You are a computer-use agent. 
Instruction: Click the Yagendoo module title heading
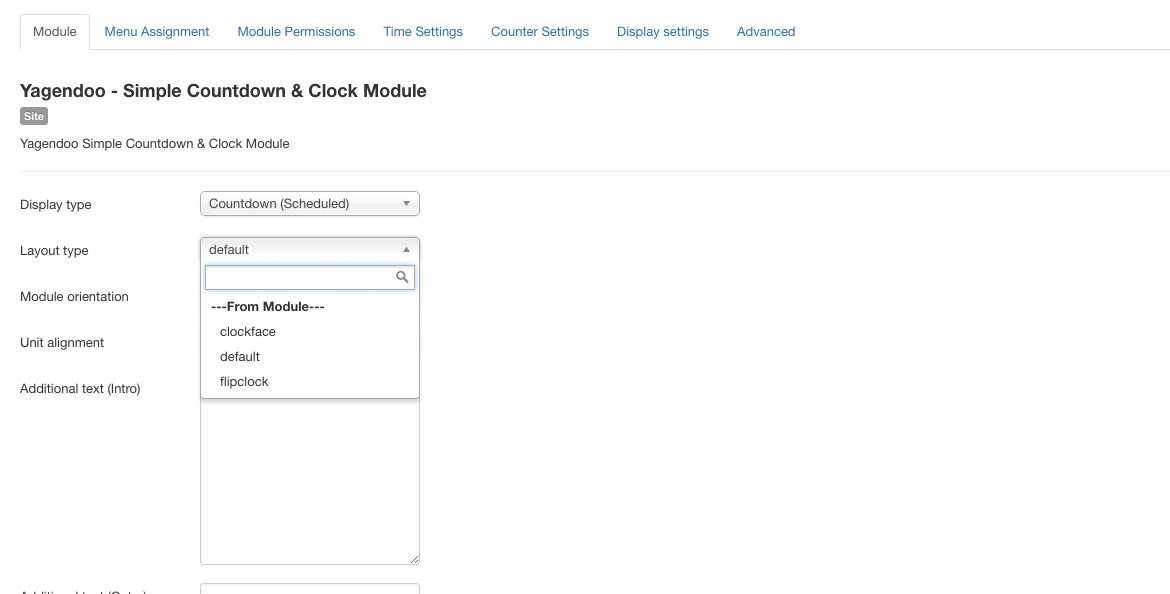(223, 91)
